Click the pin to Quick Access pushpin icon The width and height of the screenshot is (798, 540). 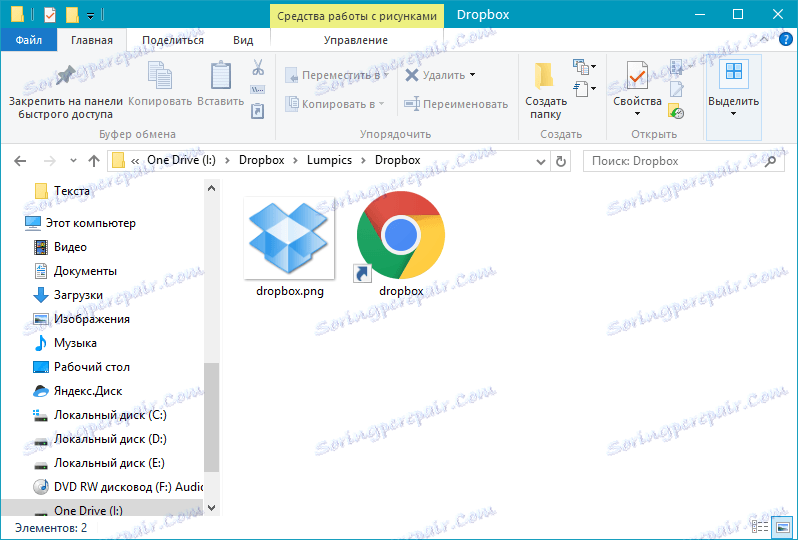coord(66,75)
